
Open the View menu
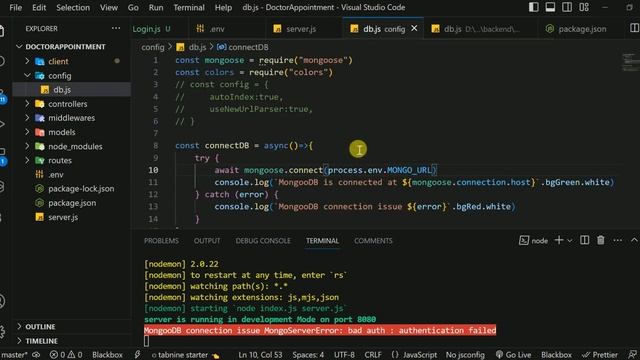(x=109, y=7)
